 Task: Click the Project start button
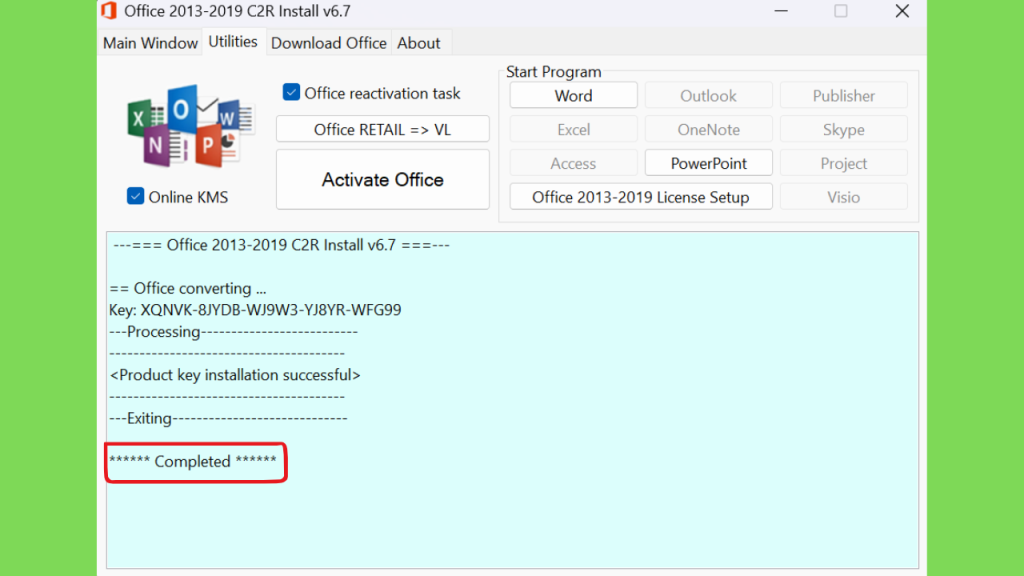(x=844, y=163)
